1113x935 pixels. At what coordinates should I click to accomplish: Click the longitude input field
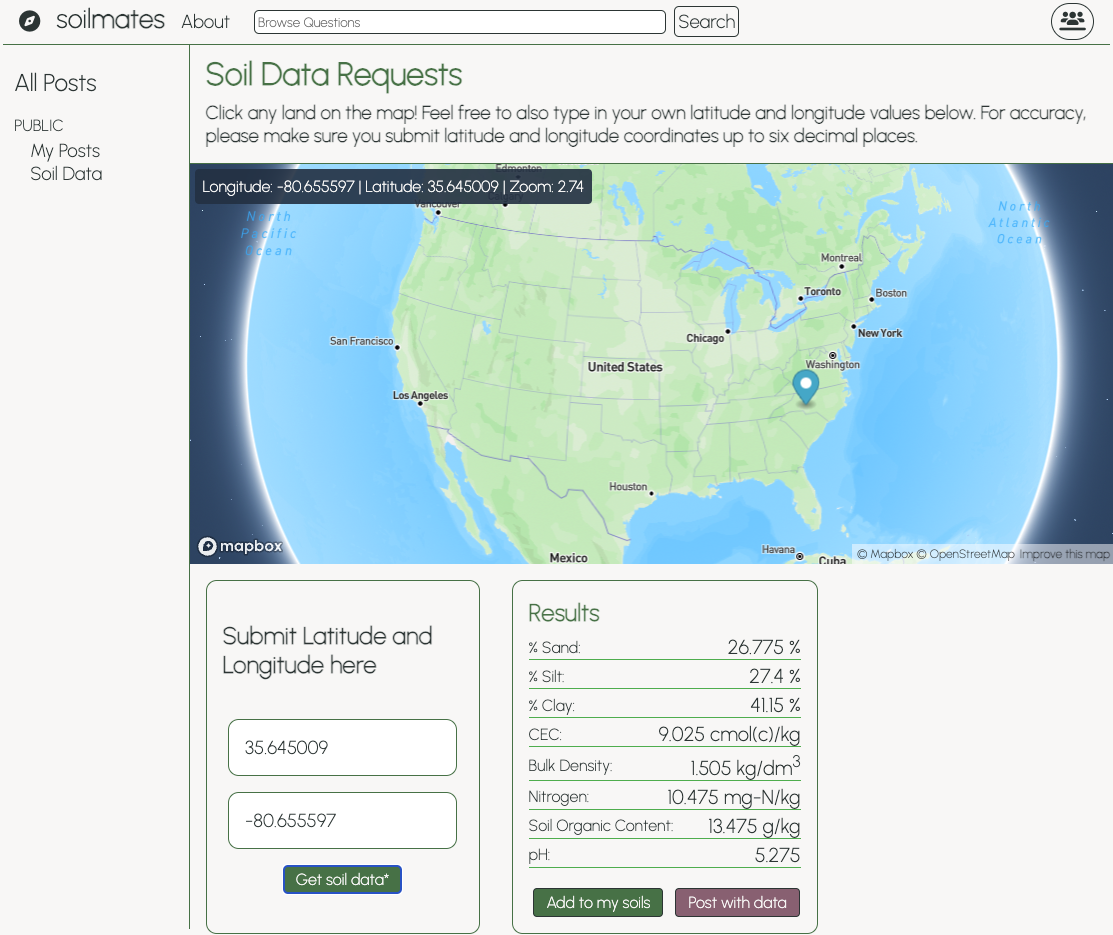pyautogui.click(x=342, y=821)
